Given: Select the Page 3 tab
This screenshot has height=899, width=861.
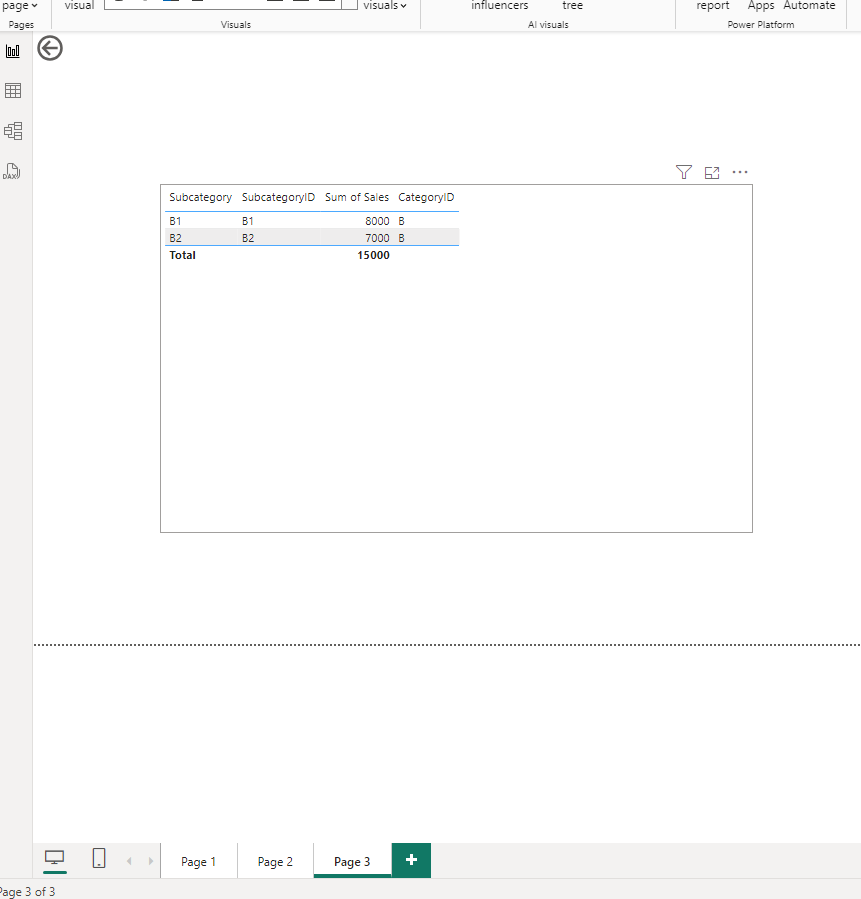Looking at the screenshot, I should 352,861.
